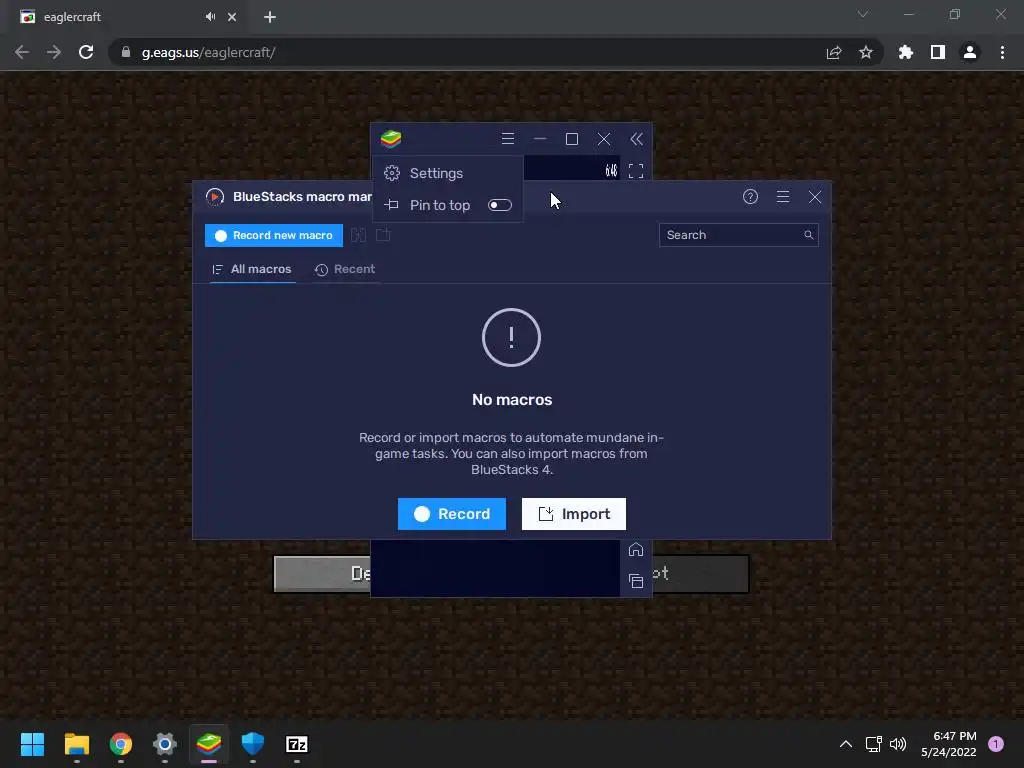This screenshot has height=768, width=1024.
Task: Reload the eaglercraft page
Action: 86,52
